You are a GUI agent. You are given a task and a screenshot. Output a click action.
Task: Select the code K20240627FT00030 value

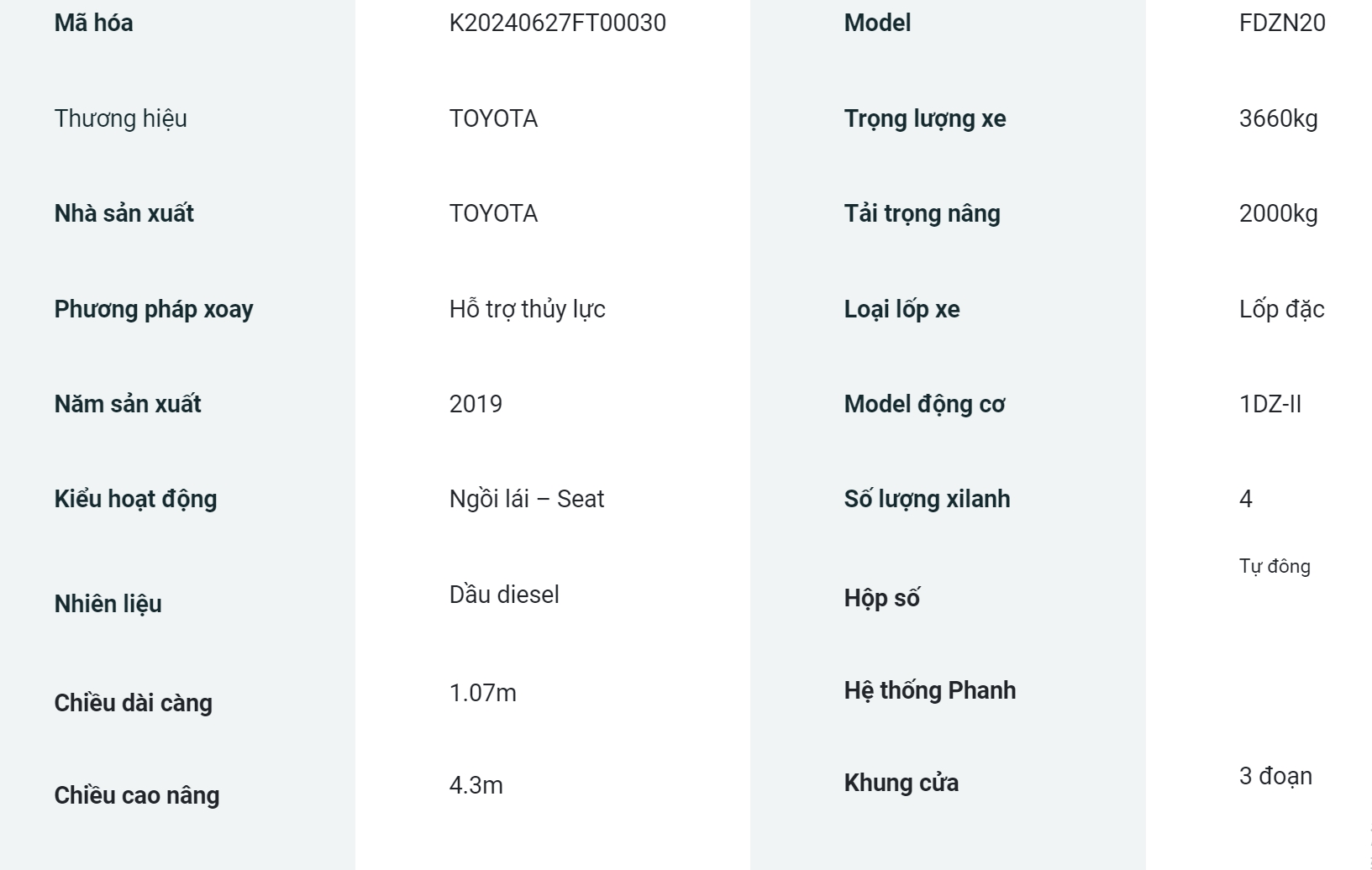coord(558,23)
